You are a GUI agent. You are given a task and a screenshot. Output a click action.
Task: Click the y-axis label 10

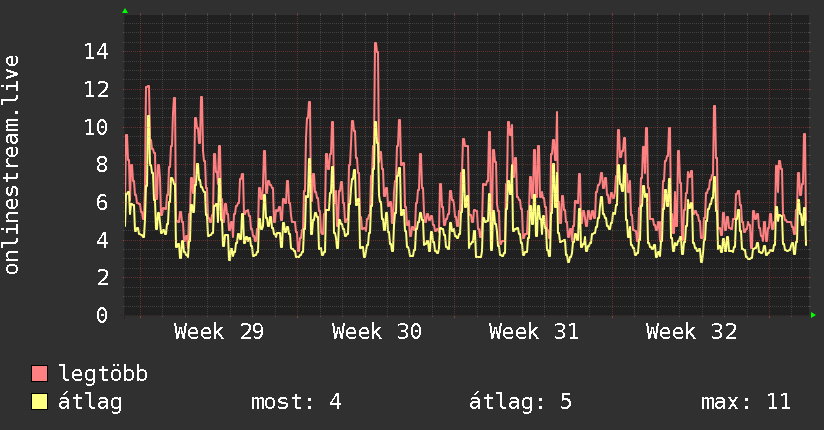96,127
